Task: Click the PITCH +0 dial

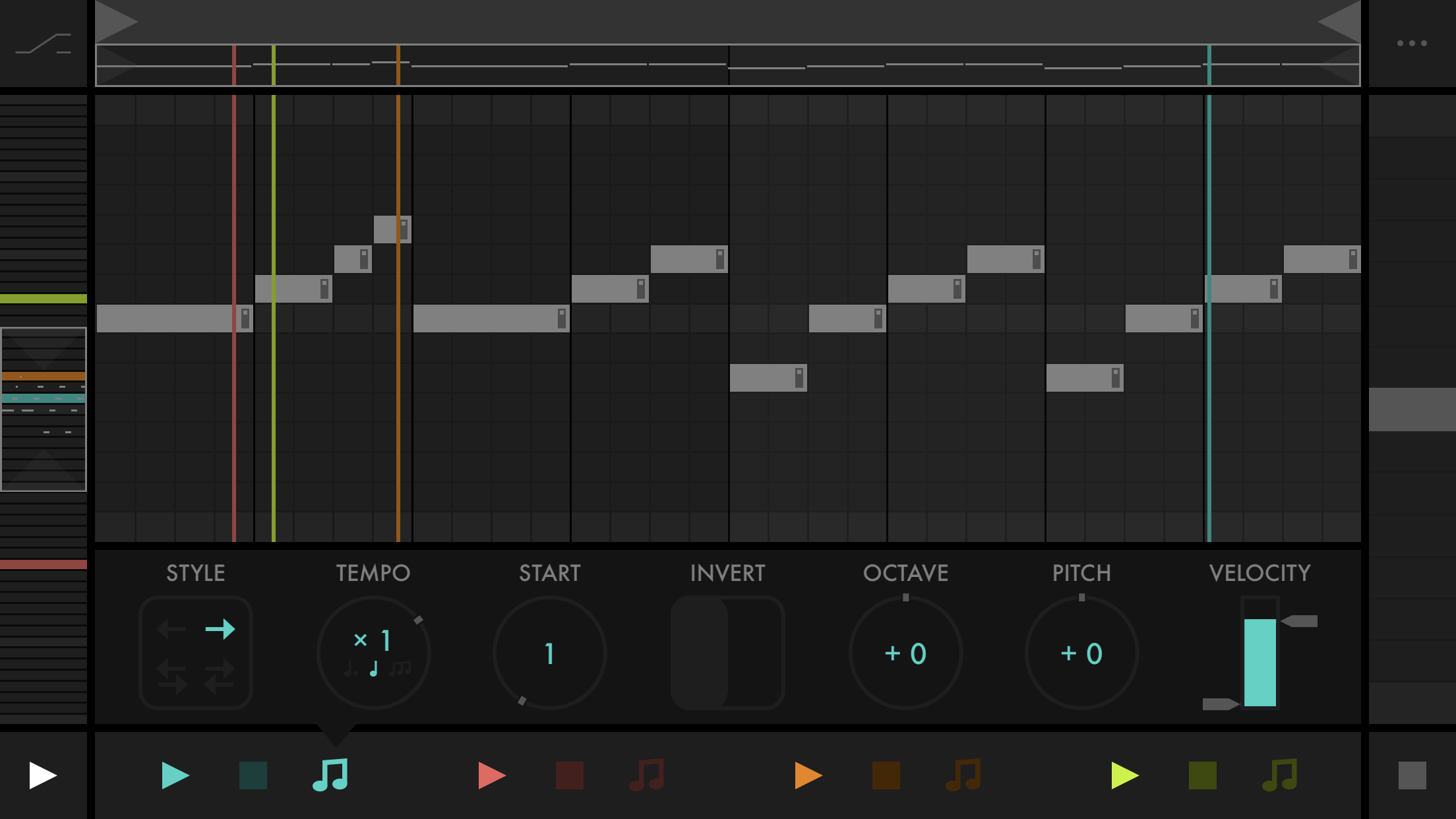Action: click(x=1081, y=653)
